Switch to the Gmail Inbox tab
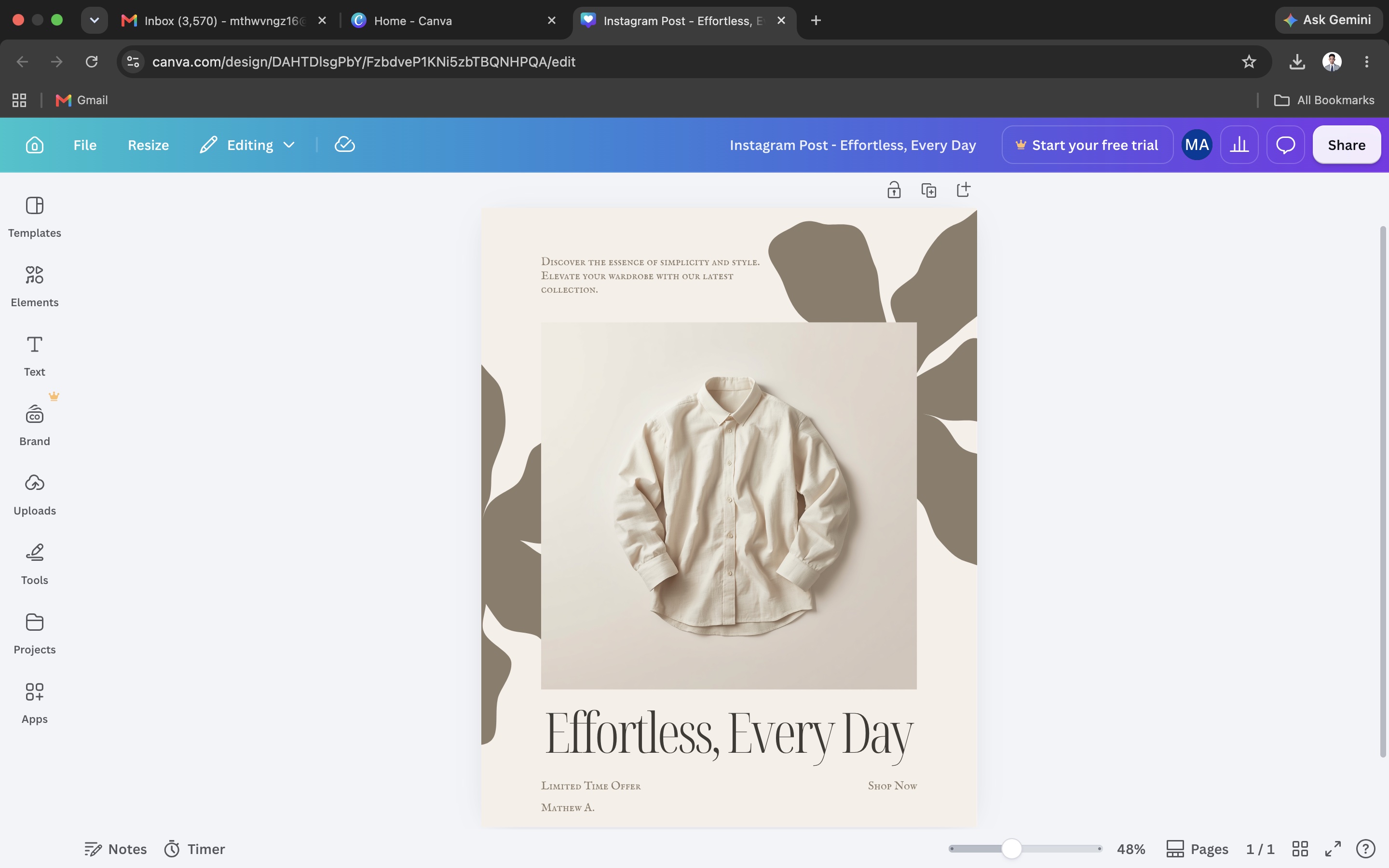 (224, 21)
